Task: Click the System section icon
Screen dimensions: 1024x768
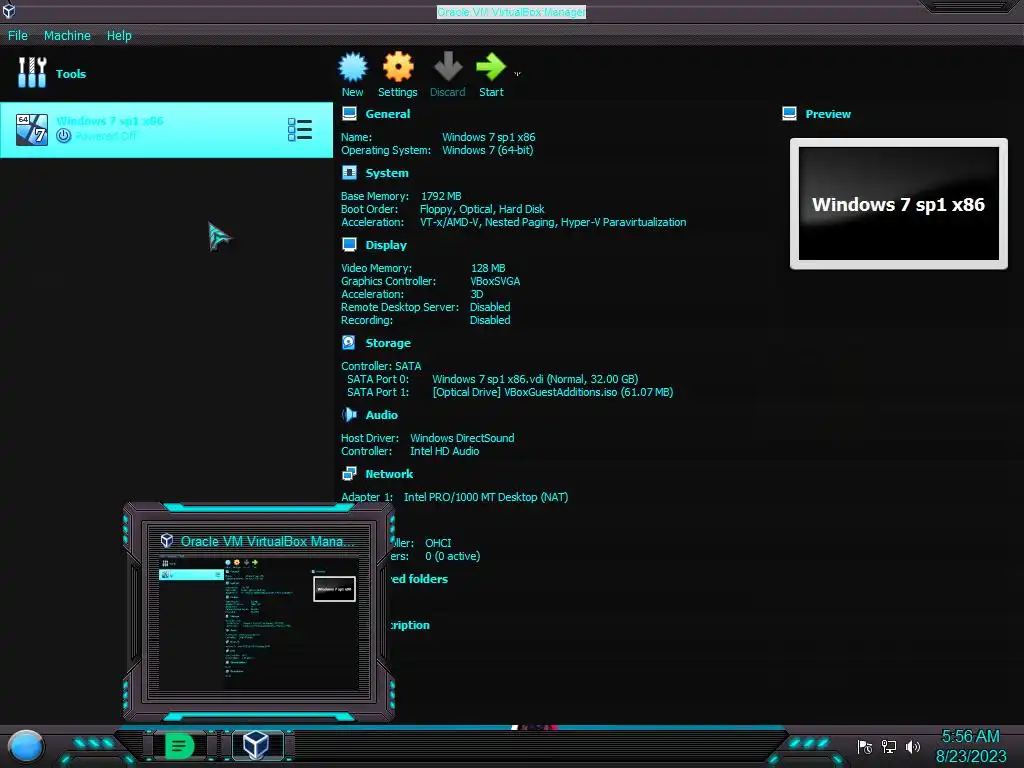Action: click(x=349, y=172)
